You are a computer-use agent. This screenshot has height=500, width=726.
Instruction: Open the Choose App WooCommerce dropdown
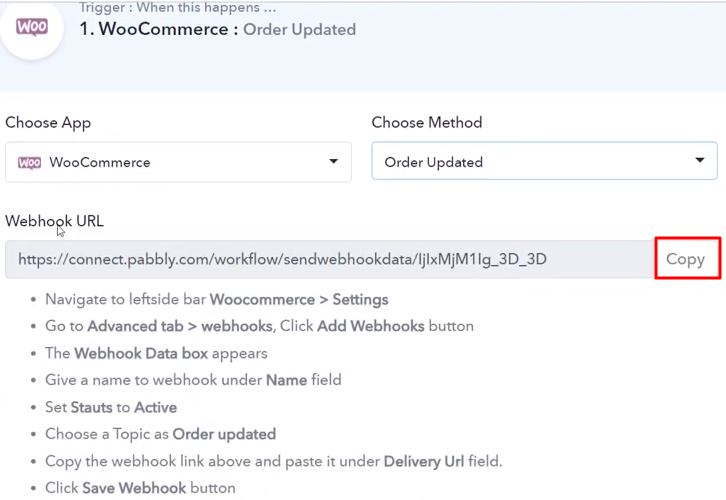178,162
